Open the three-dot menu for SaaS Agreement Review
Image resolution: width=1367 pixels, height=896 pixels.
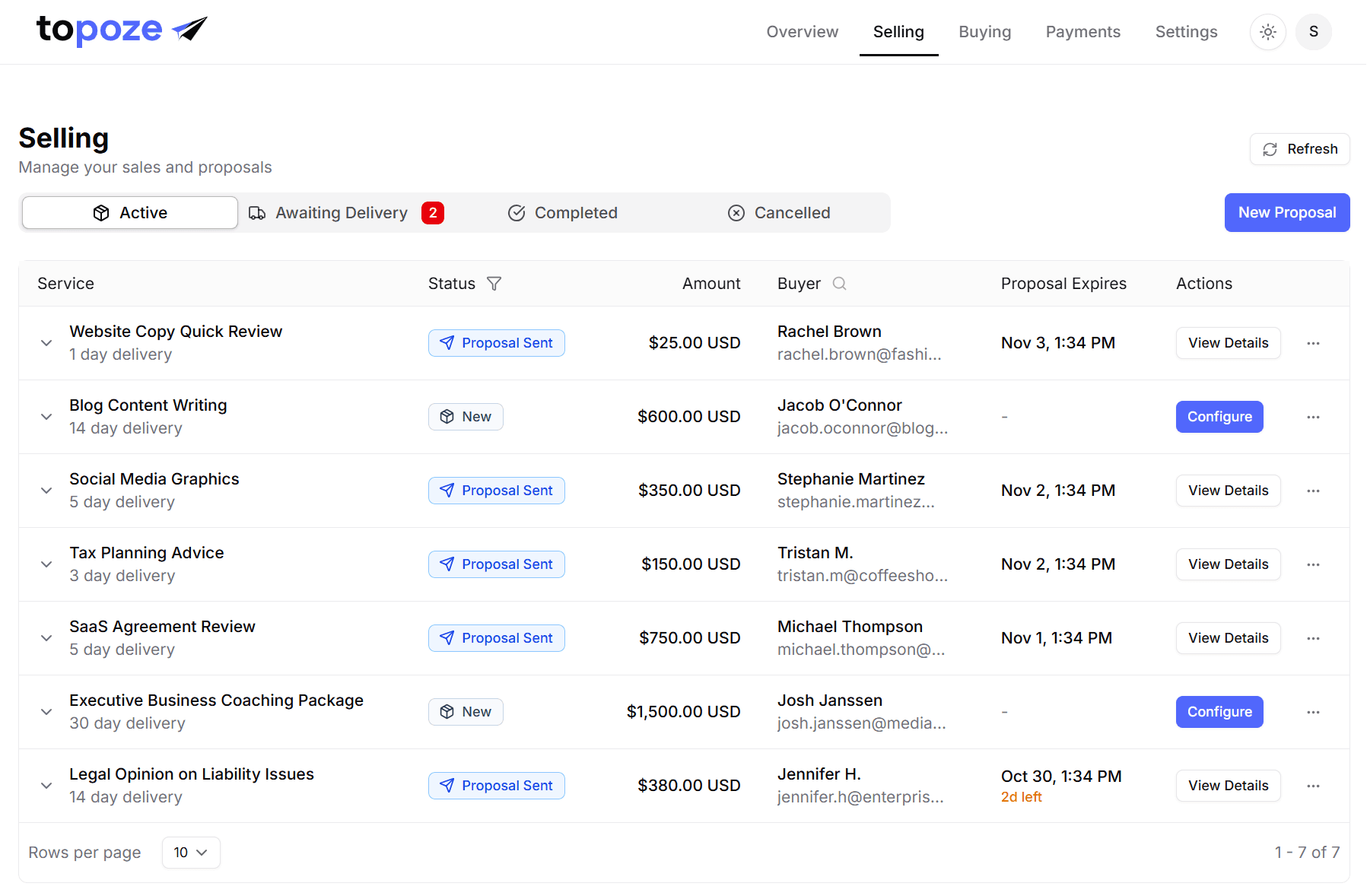(1313, 638)
